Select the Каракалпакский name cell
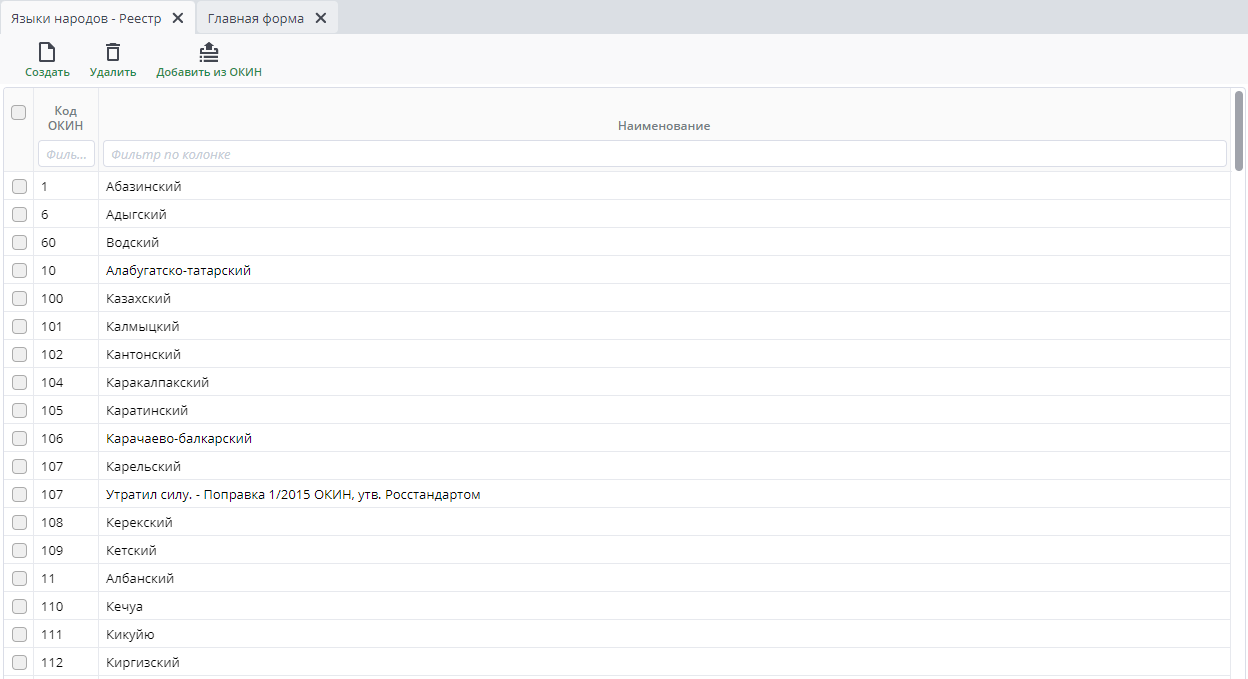Image resolution: width=1248 pixels, height=679 pixels. coord(664,382)
